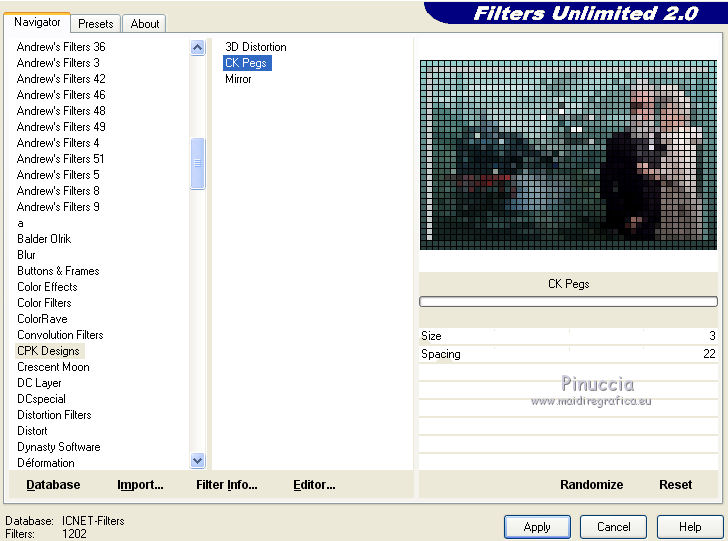Click the category list scrollbar thumb
This screenshot has height=541, width=728.
(x=198, y=163)
